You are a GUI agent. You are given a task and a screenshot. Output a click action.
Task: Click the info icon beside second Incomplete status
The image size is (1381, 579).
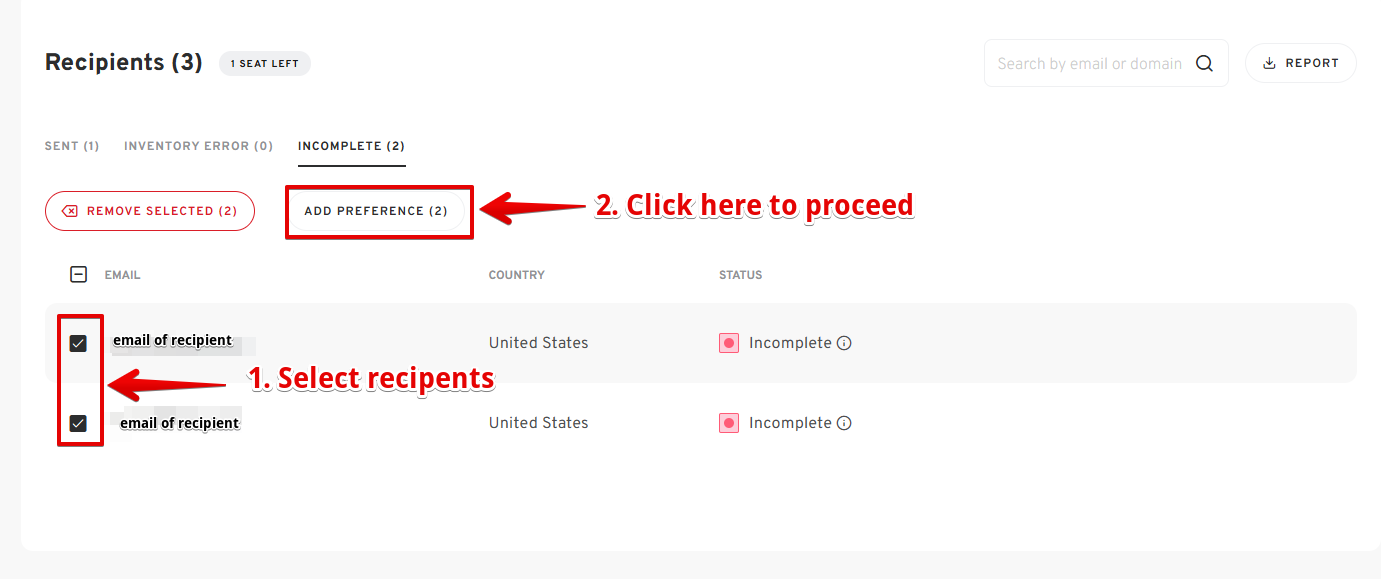tap(844, 423)
